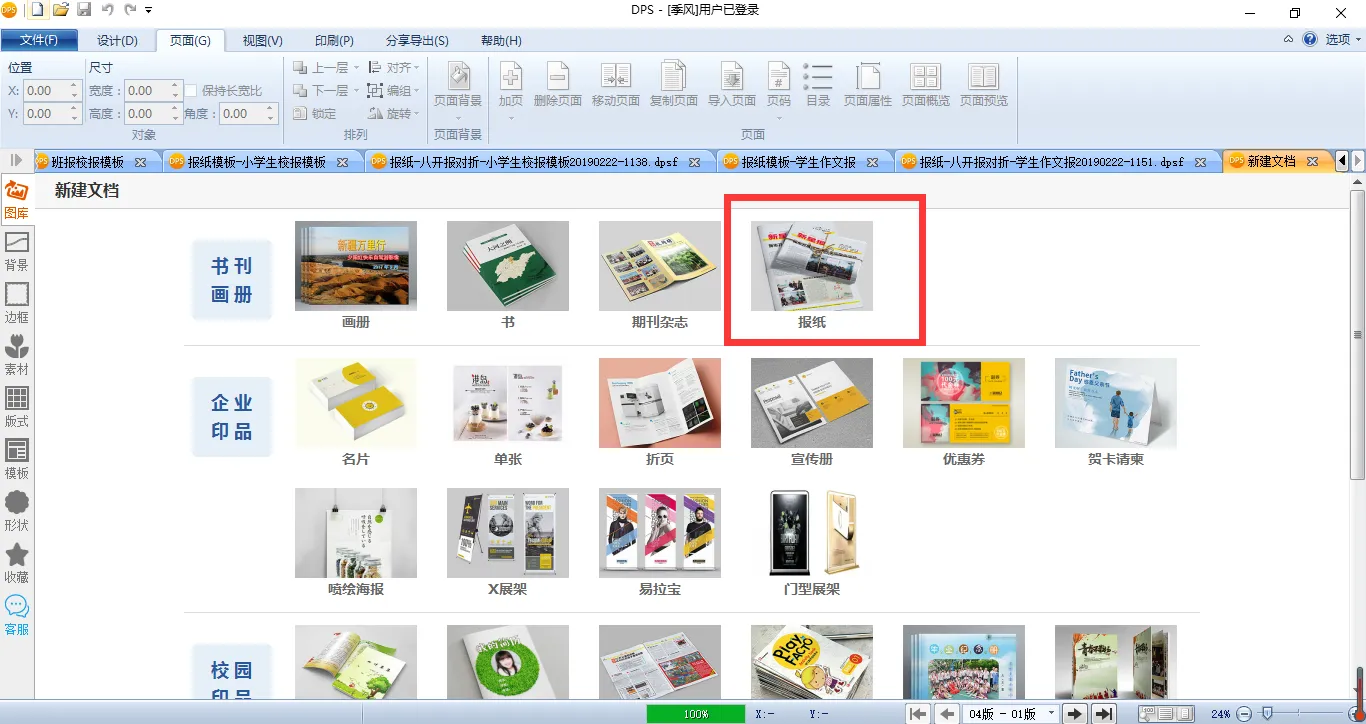1366x724 pixels.
Task: Click the zoom slider handle in status bar
Action: coord(1267,714)
